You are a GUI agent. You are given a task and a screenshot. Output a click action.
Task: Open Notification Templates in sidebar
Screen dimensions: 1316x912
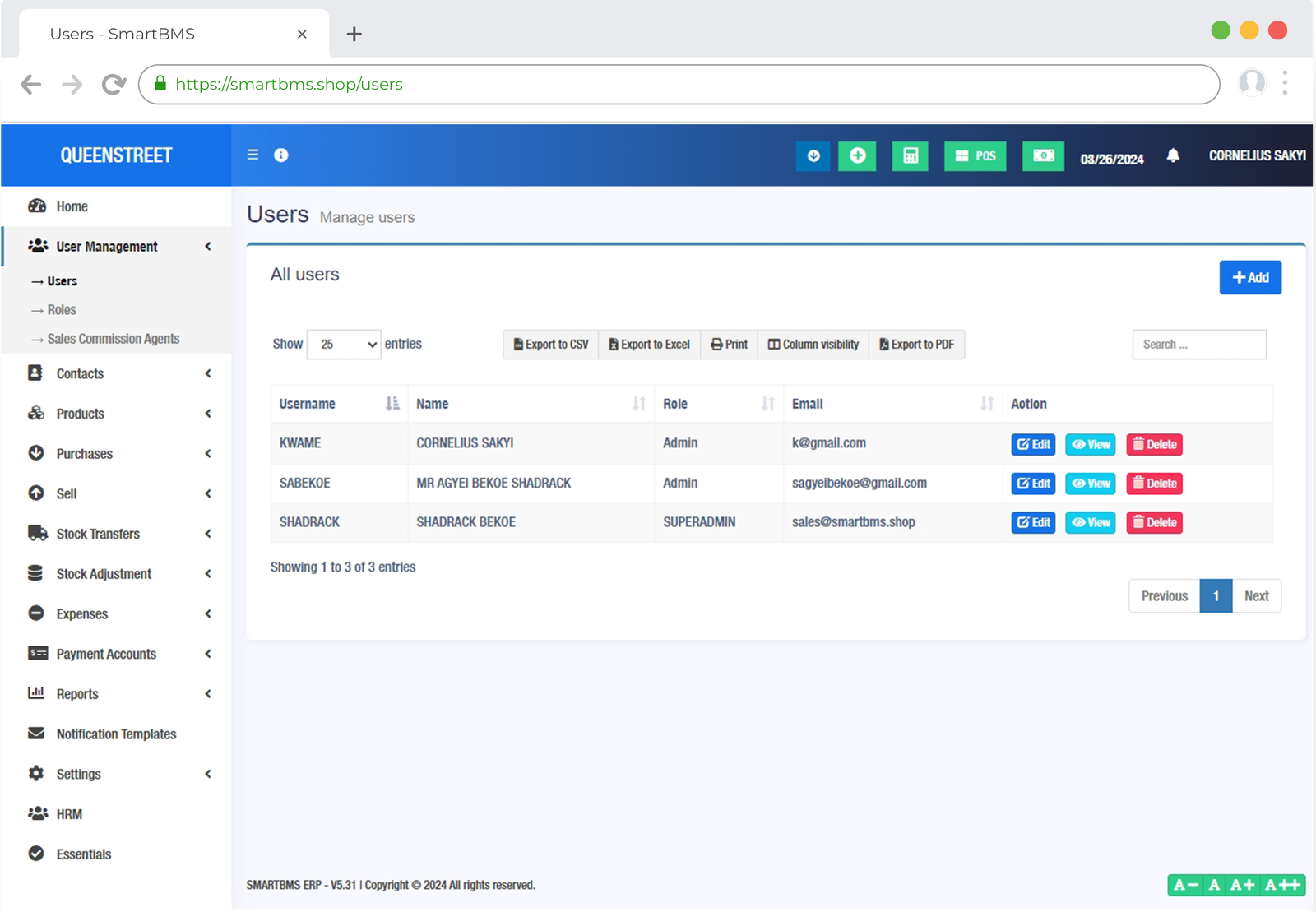pyautogui.click(x=116, y=734)
